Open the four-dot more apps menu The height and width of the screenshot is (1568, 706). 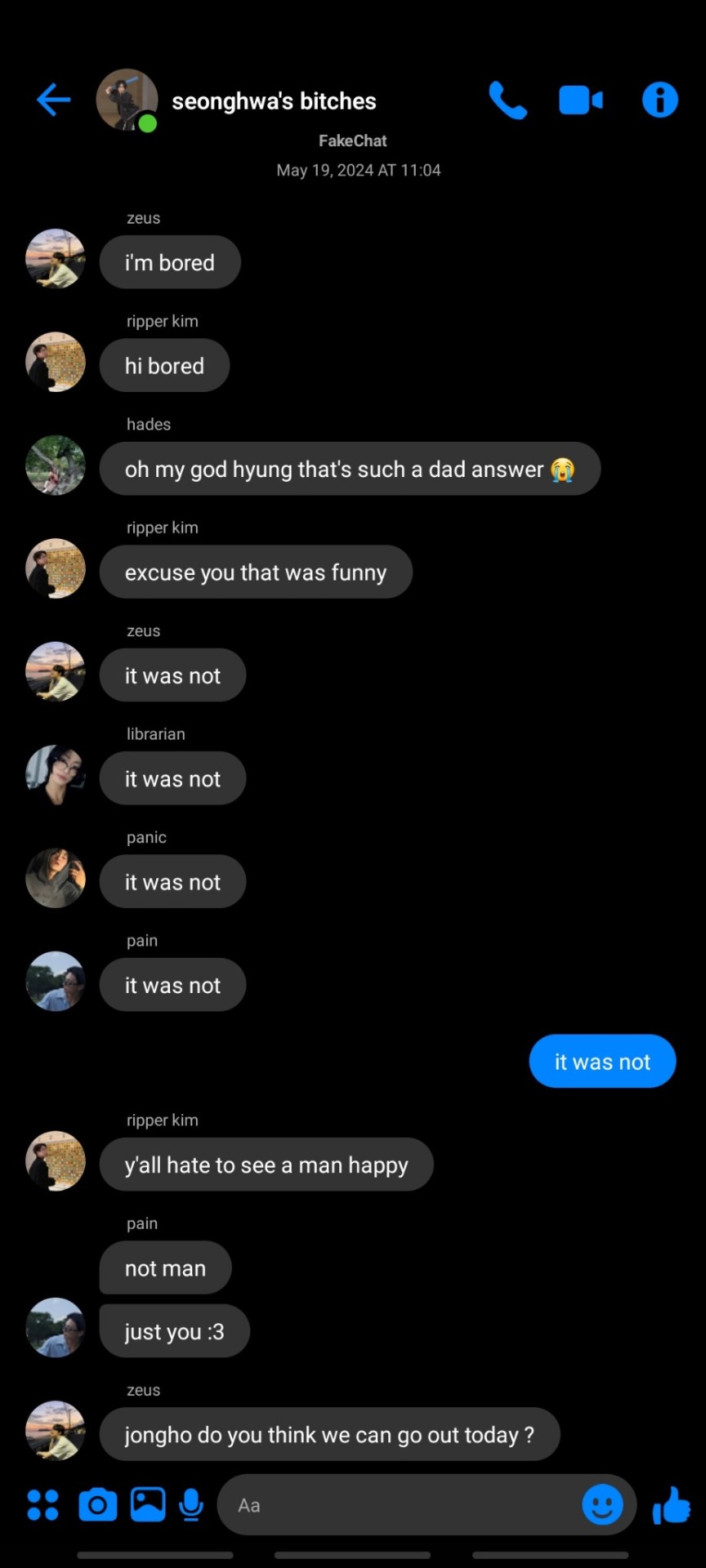point(42,1504)
